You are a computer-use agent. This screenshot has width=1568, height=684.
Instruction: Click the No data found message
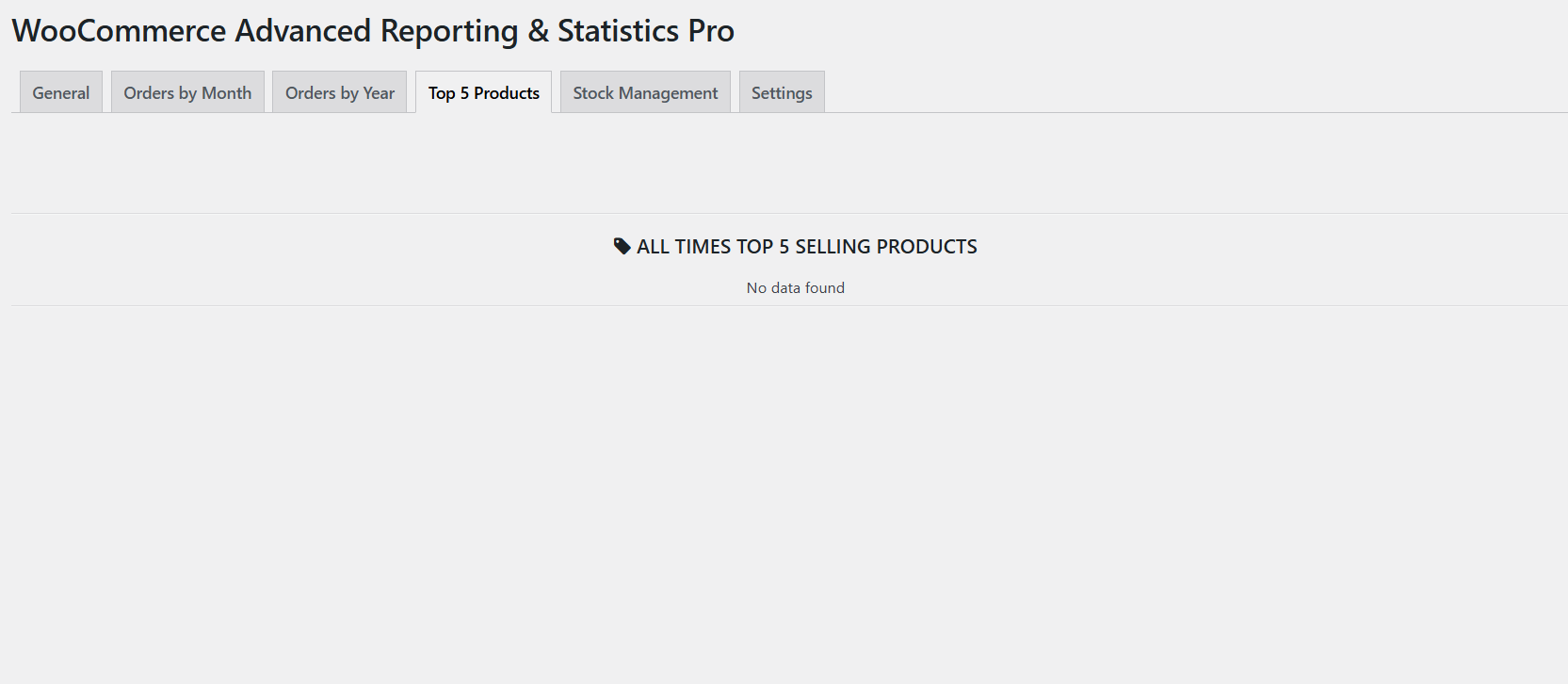pyautogui.click(x=796, y=287)
